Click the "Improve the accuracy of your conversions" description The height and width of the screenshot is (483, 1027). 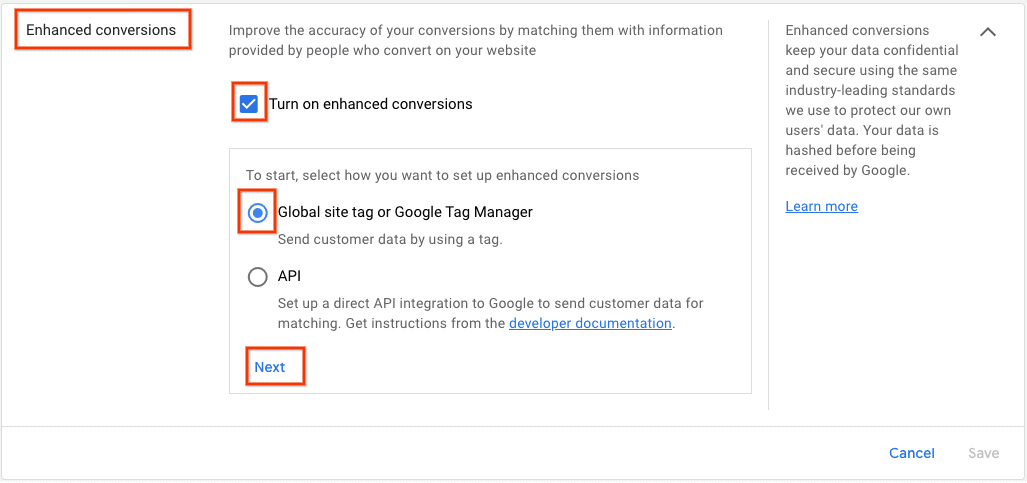476,40
